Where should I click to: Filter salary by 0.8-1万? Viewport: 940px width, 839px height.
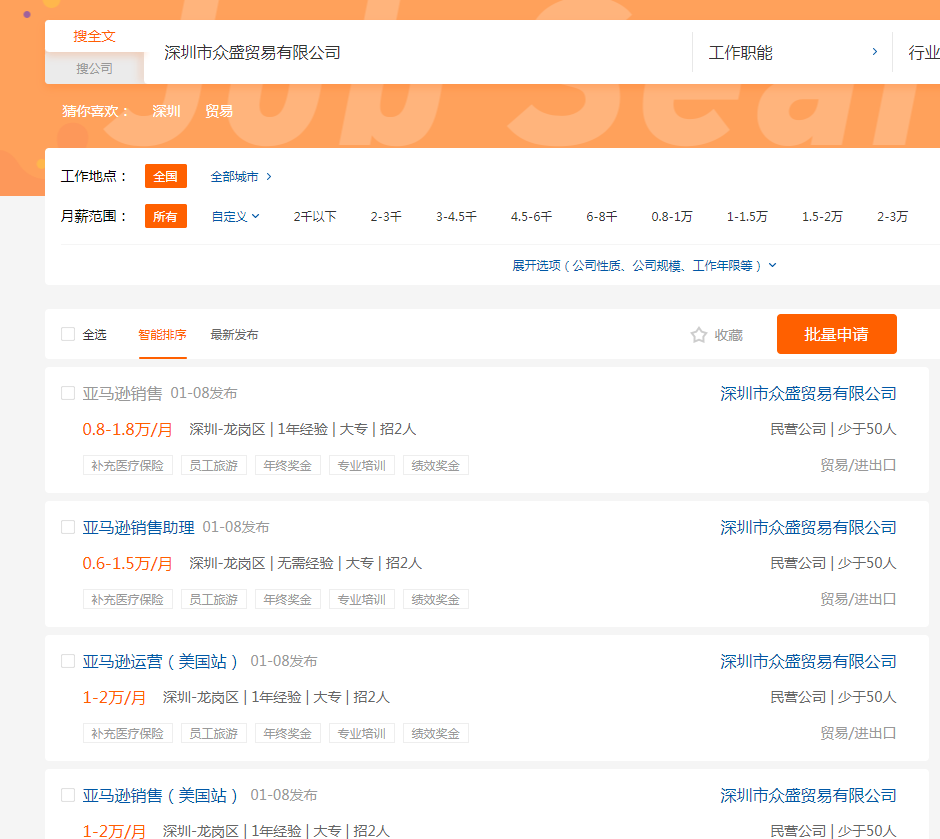tap(671, 216)
